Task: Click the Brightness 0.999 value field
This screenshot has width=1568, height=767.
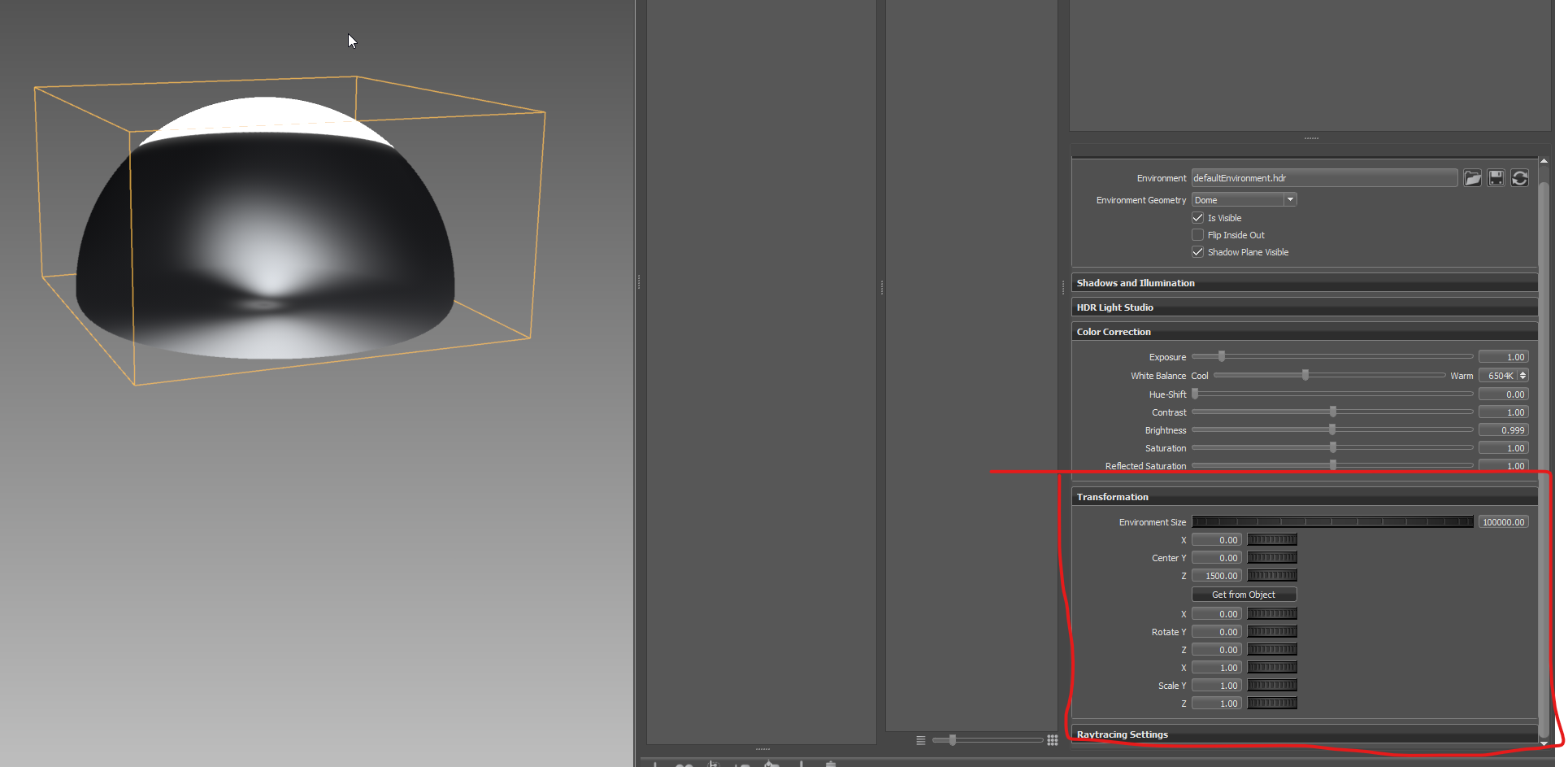Action: tap(1503, 430)
